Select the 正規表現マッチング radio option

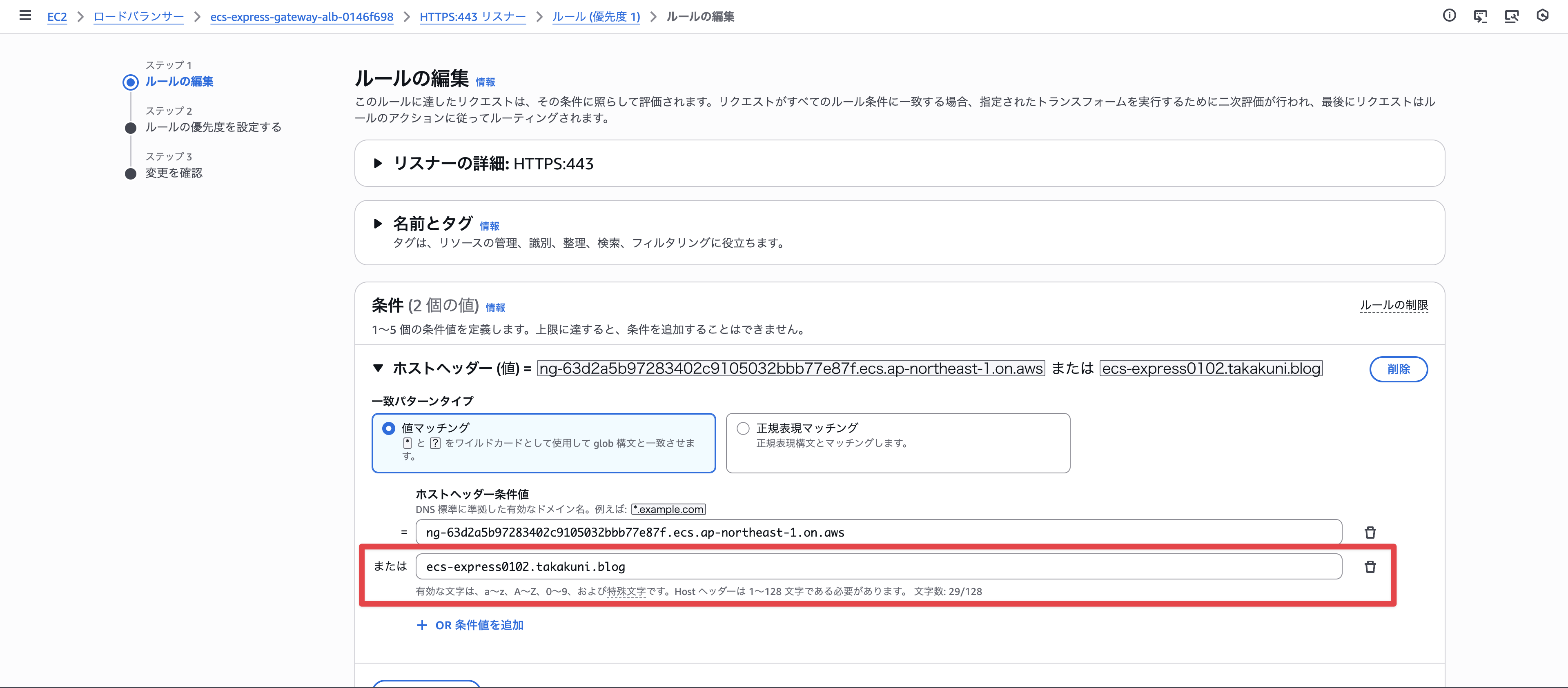tap(743, 428)
